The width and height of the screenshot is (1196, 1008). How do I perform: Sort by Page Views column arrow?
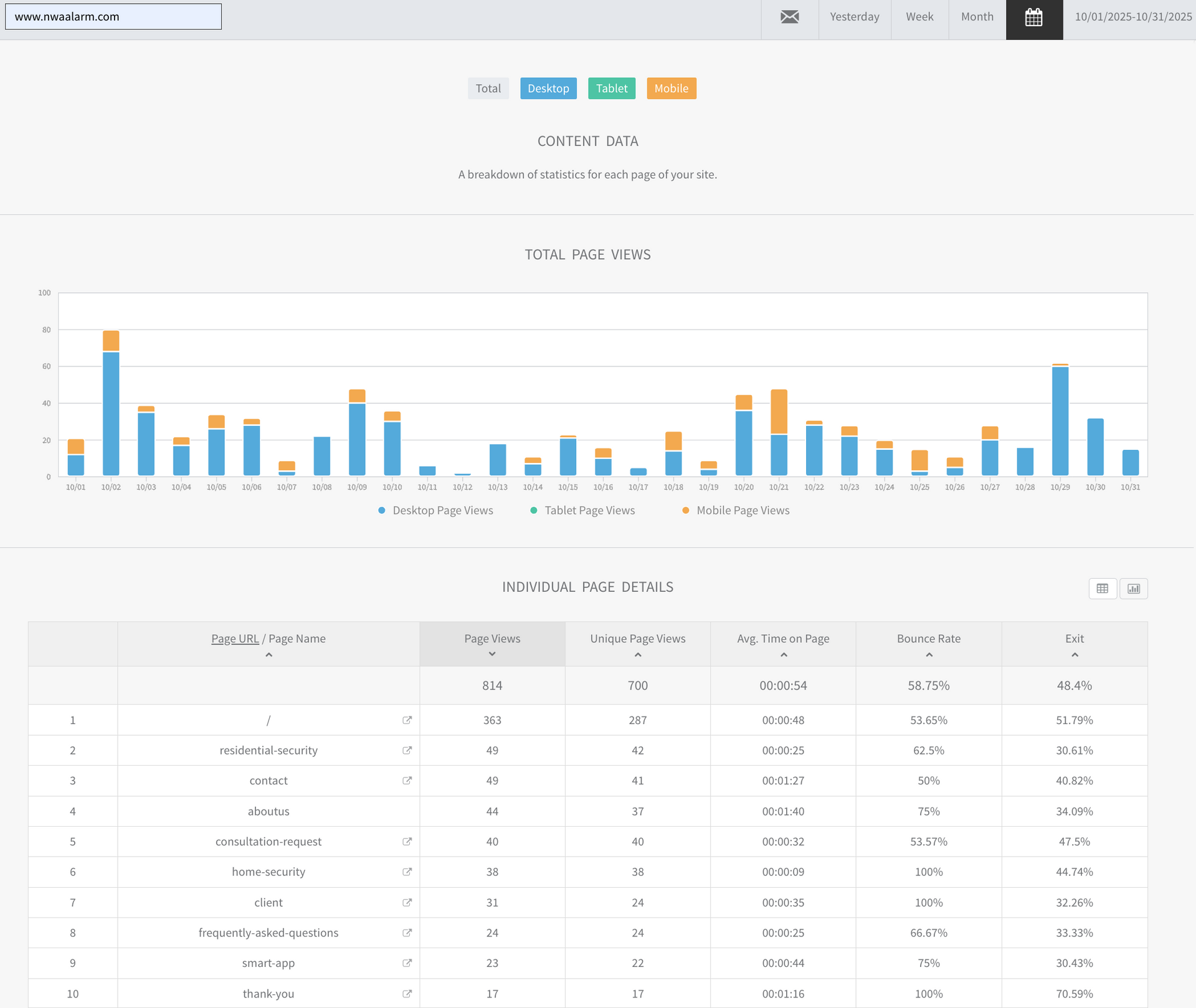tap(492, 654)
